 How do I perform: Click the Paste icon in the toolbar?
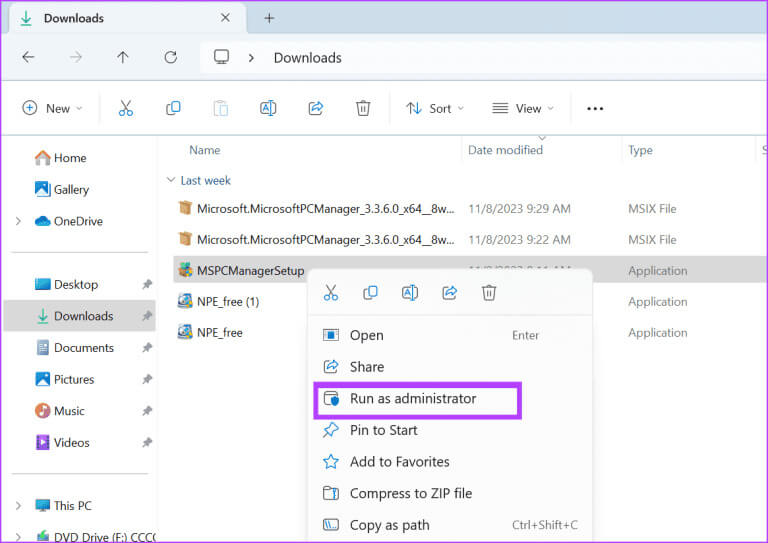coord(220,108)
